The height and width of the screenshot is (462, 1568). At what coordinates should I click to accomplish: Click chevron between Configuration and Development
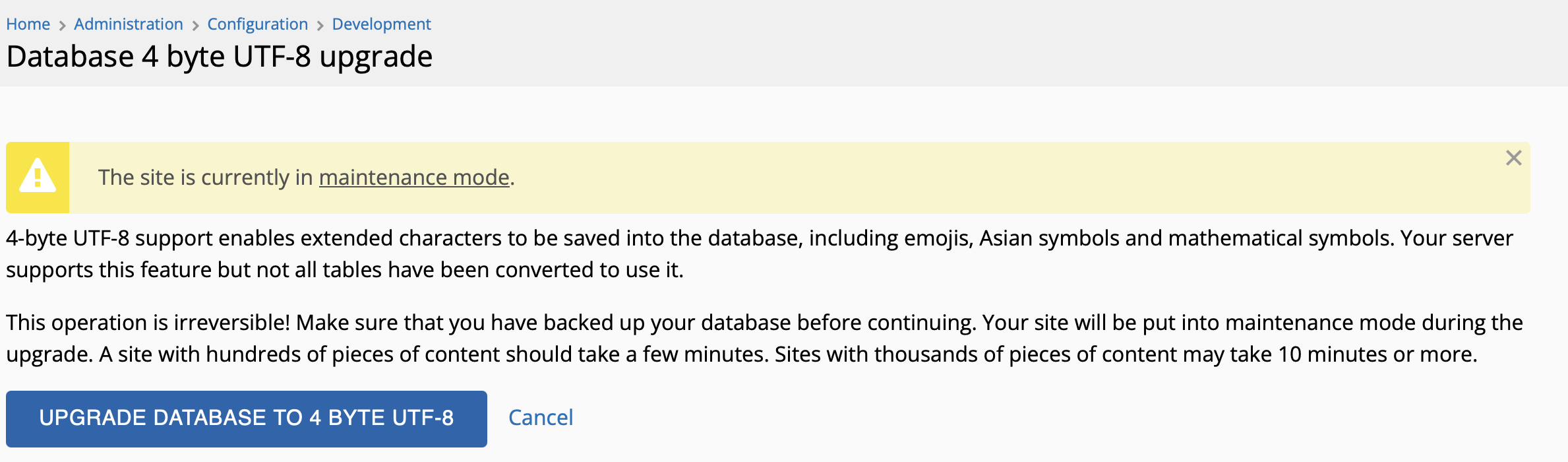pyautogui.click(x=320, y=26)
